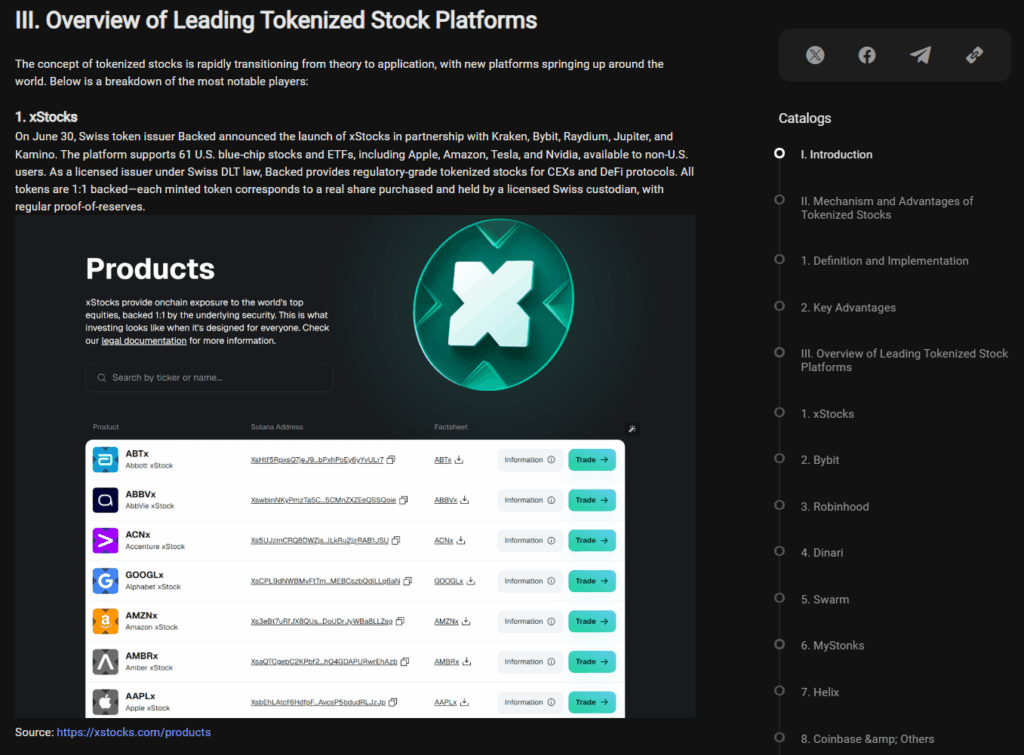The image size is (1024, 755).
Task: Trade Accenture ACNx xStock
Action: pos(592,541)
